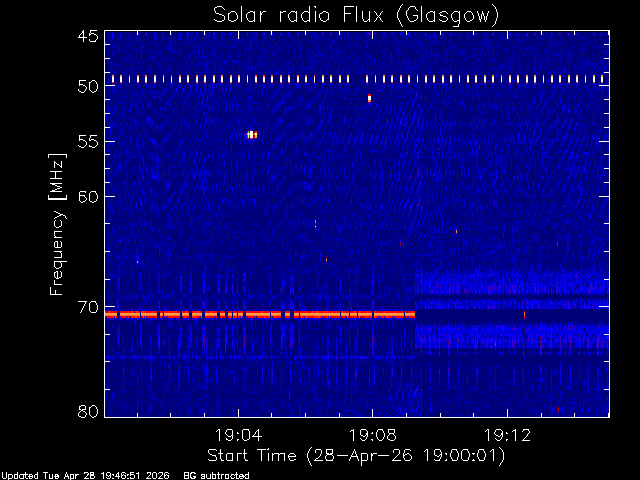Click the bright burst near 55 MHz
This screenshot has width=640, height=480.
(252, 135)
